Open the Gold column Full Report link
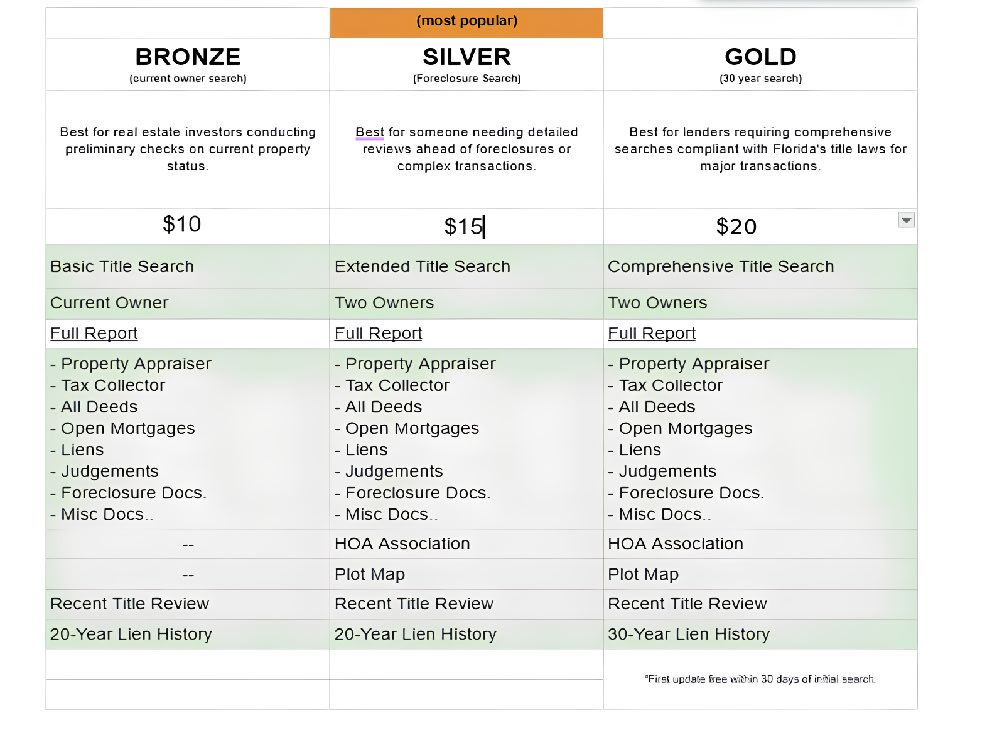 [651, 334]
